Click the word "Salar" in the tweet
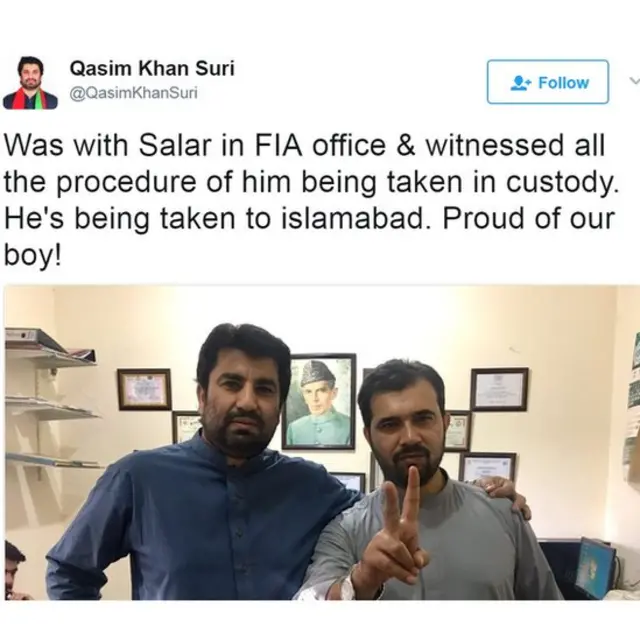Screen dimensions: 640x640 coord(176,145)
